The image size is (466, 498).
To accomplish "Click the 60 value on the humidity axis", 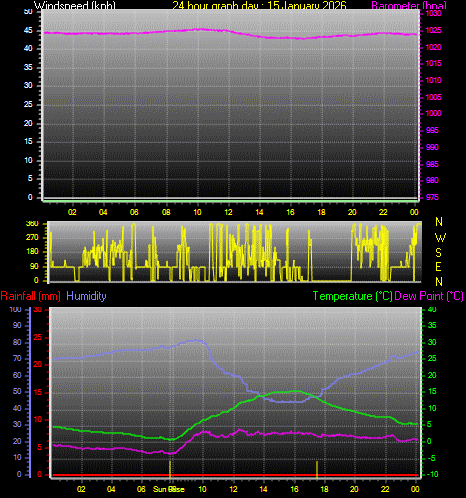I will (17, 375).
